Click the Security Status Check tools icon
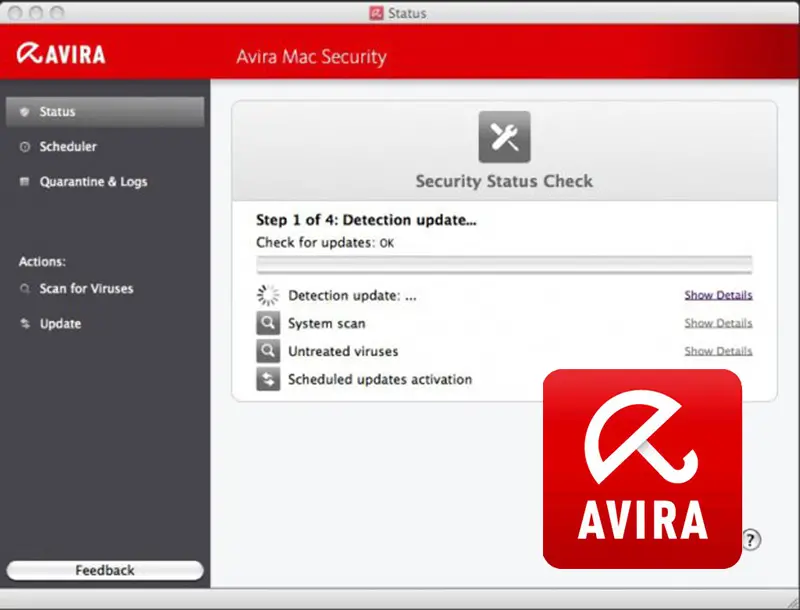Screen dimensions: 800x610 coord(504,137)
